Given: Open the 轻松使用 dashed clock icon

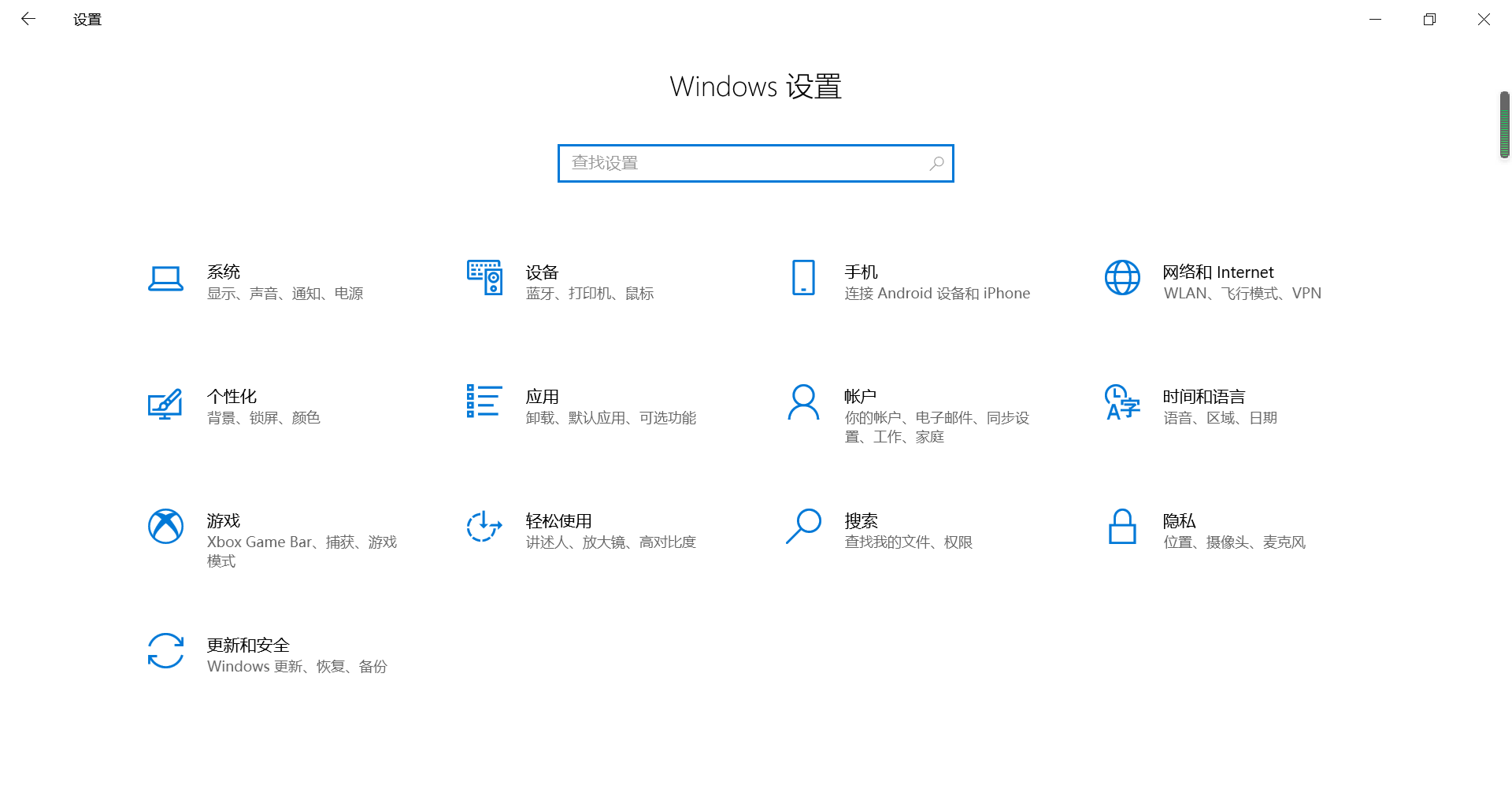Looking at the screenshot, I should pyautogui.click(x=484, y=526).
